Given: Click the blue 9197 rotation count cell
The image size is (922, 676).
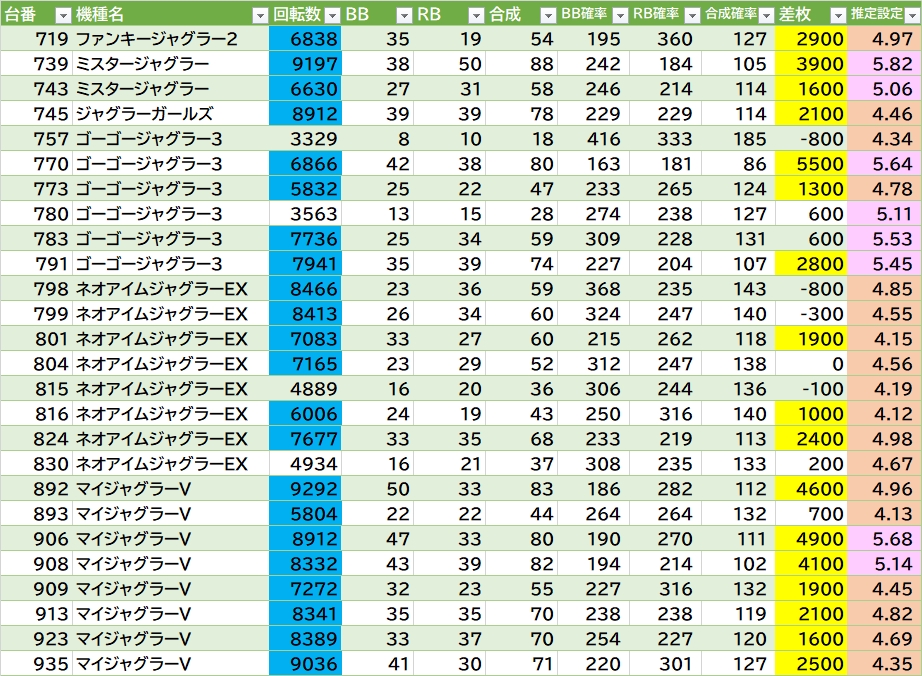Looking at the screenshot, I should coord(305,64).
